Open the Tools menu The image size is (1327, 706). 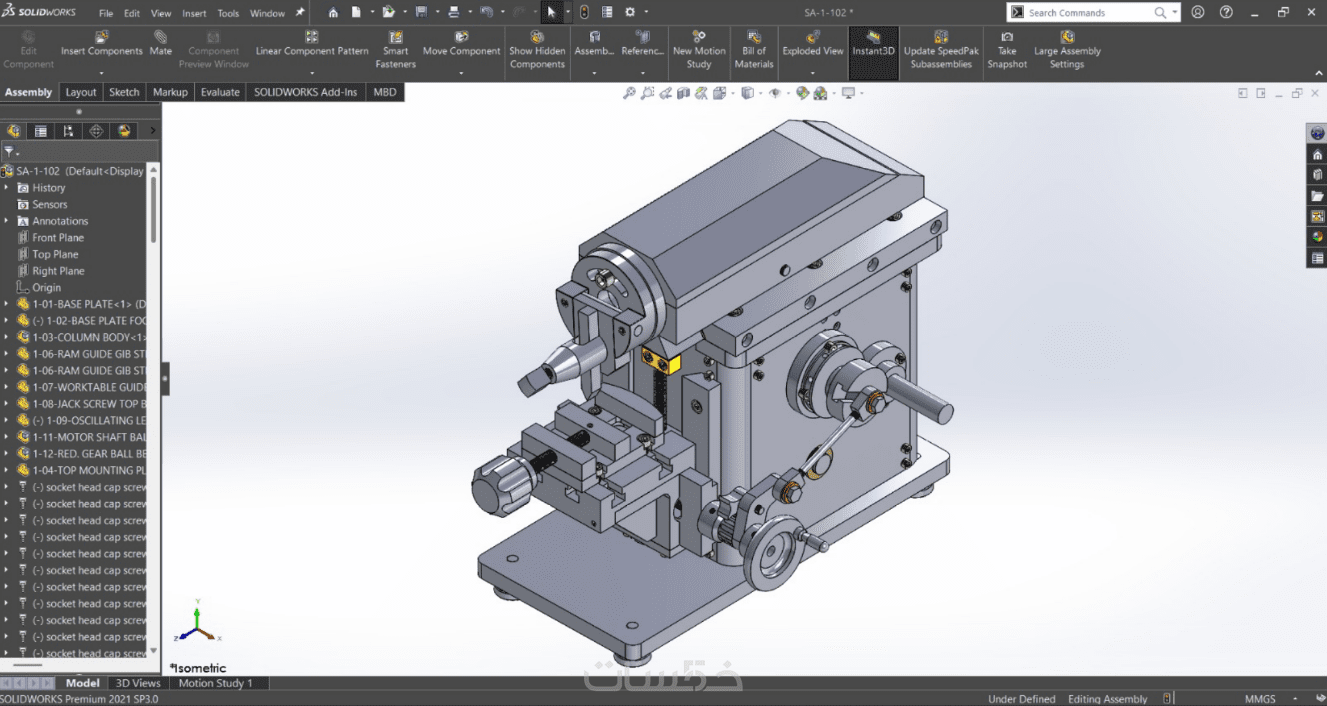pyautogui.click(x=228, y=13)
